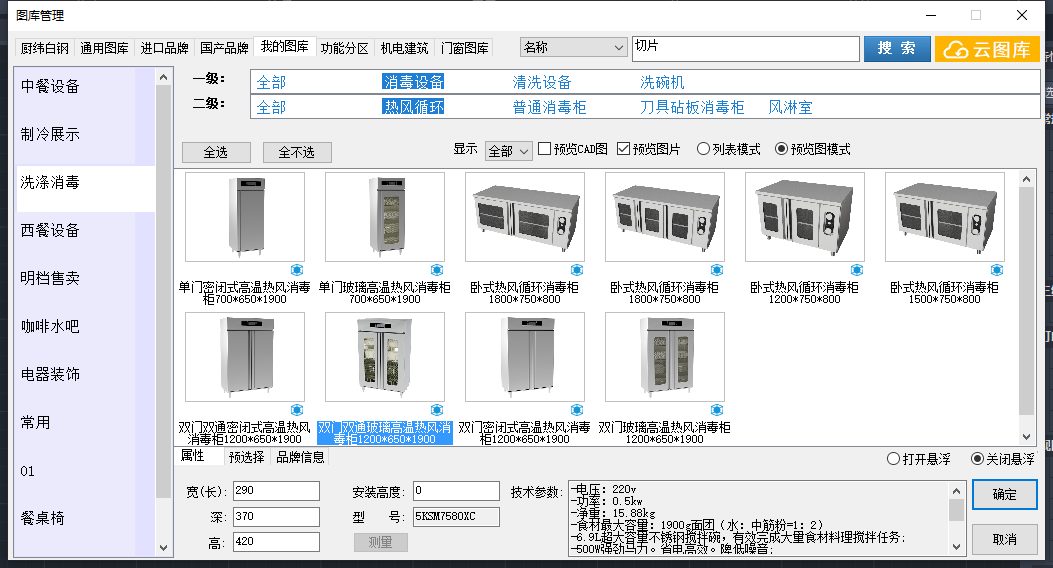Switch to the 进口品牌 tab
This screenshot has height=568, width=1053.
pos(164,48)
